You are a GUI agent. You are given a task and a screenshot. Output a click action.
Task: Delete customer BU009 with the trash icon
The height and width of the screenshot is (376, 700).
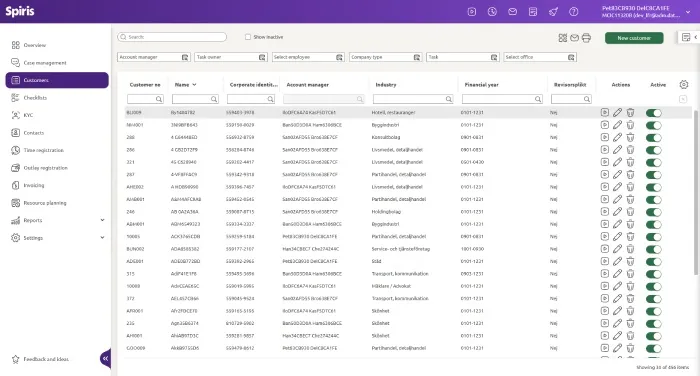(630, 113)
